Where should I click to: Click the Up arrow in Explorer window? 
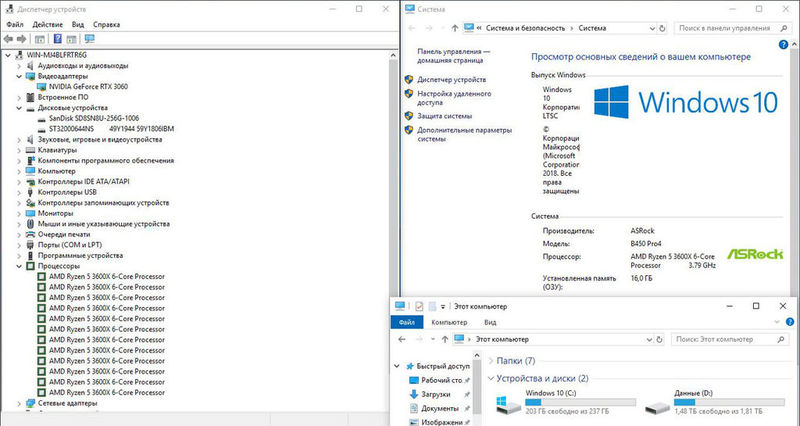click(x=444, y=339)
